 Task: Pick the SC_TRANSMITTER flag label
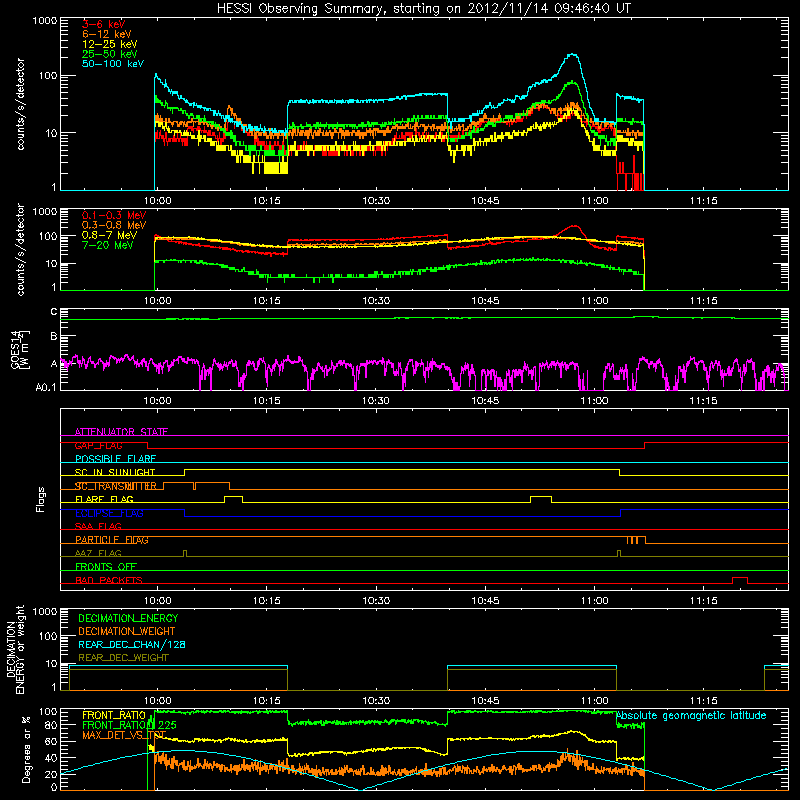tap(115, 486)
